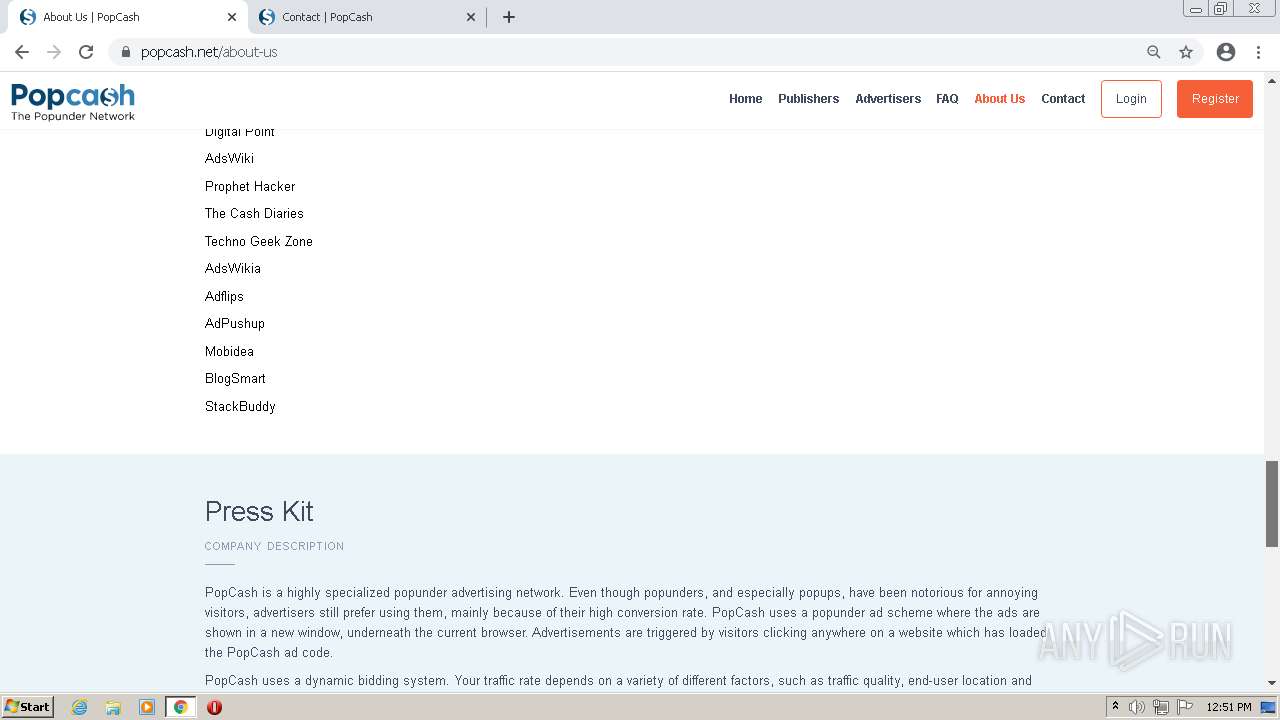The height and width of the screenshot is (720, 1280).
Task: Open the Techno Geek Zone link
Action: pos(259,241)
